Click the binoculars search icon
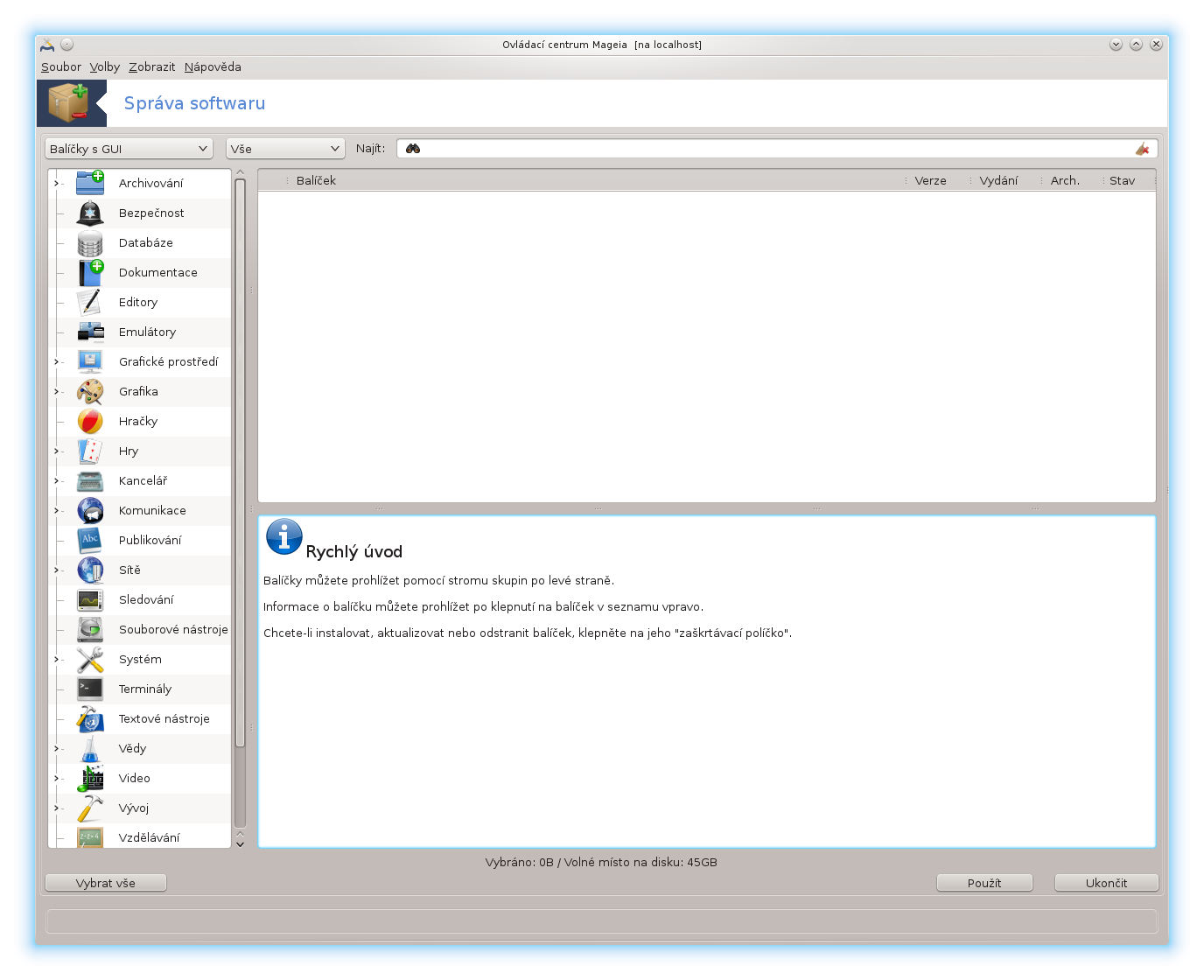The height and width of the screenshot is (980, 1204). 413,149
